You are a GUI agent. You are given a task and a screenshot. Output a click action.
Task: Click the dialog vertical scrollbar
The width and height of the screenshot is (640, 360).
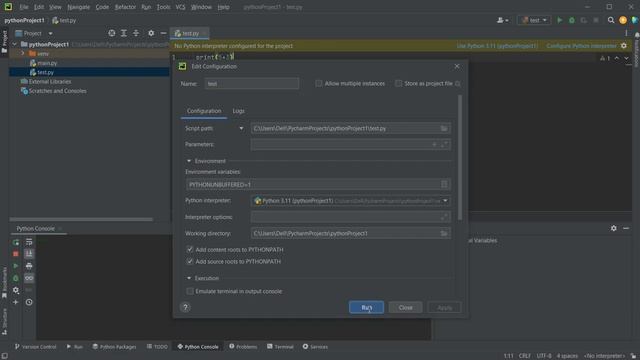pos(460,157)
